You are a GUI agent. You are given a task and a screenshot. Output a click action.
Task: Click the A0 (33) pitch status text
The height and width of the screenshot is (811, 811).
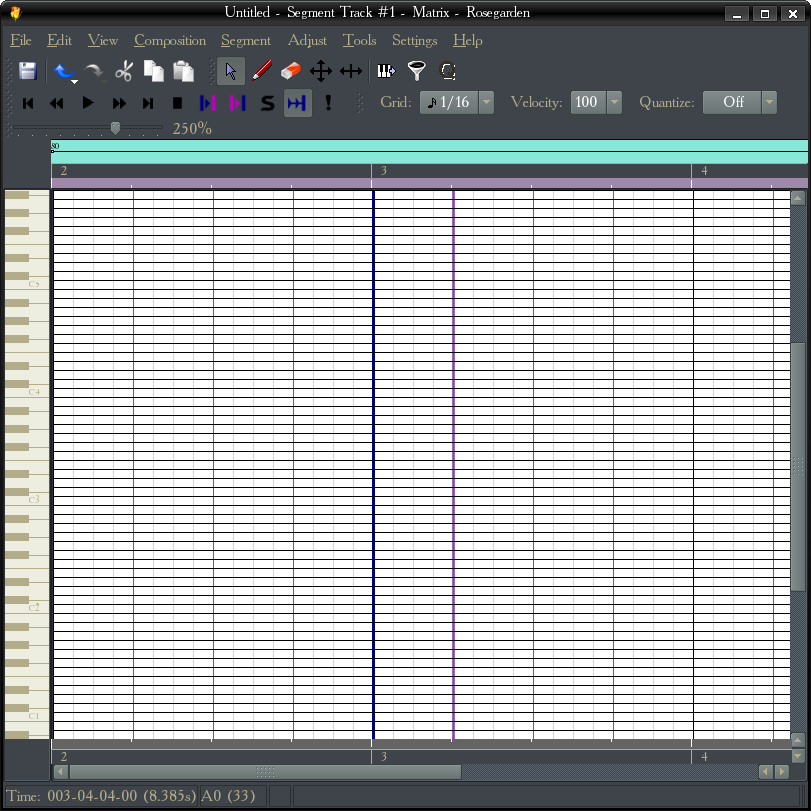(x=228, y=795)
